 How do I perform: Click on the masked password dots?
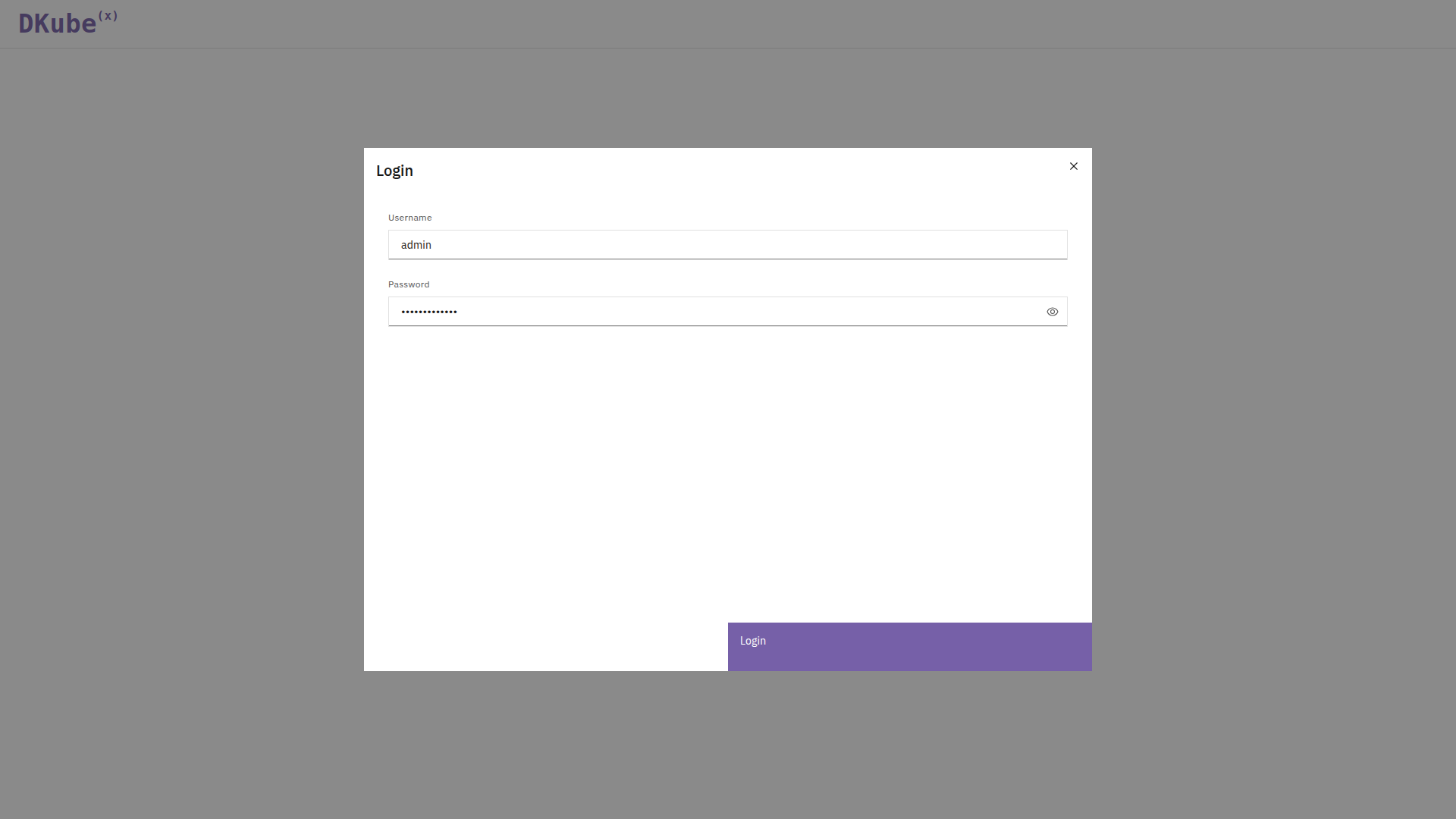[x=428, y=312]
